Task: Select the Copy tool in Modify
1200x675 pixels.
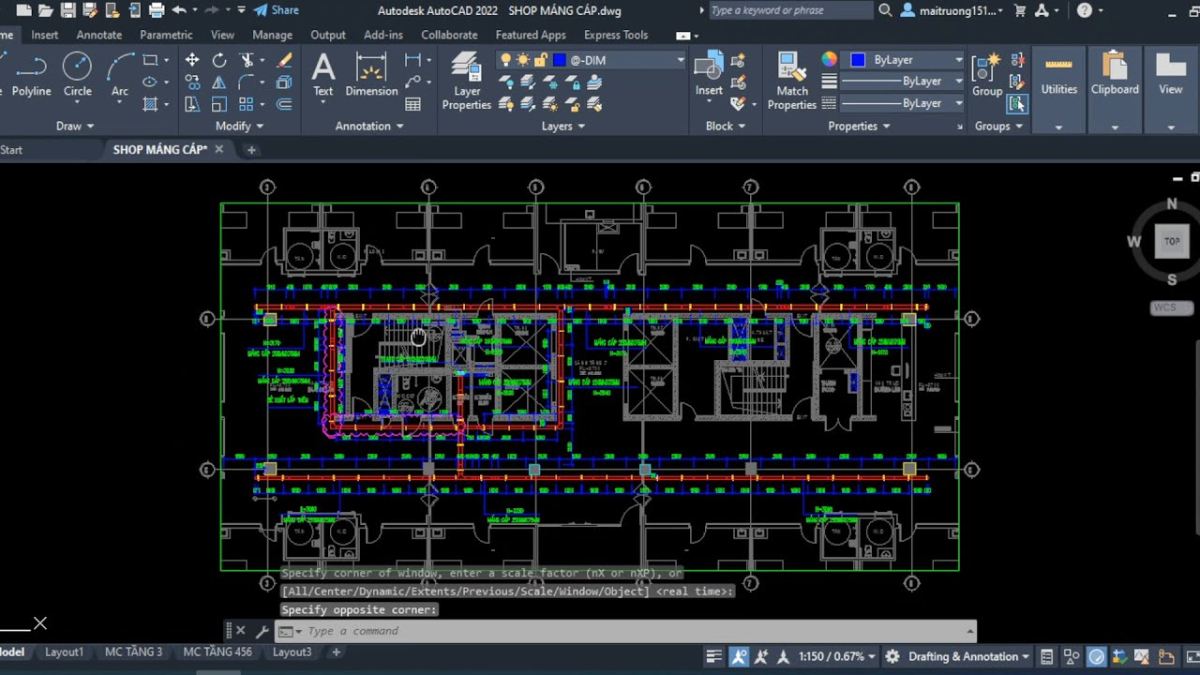Action: [x=192, y=82]
